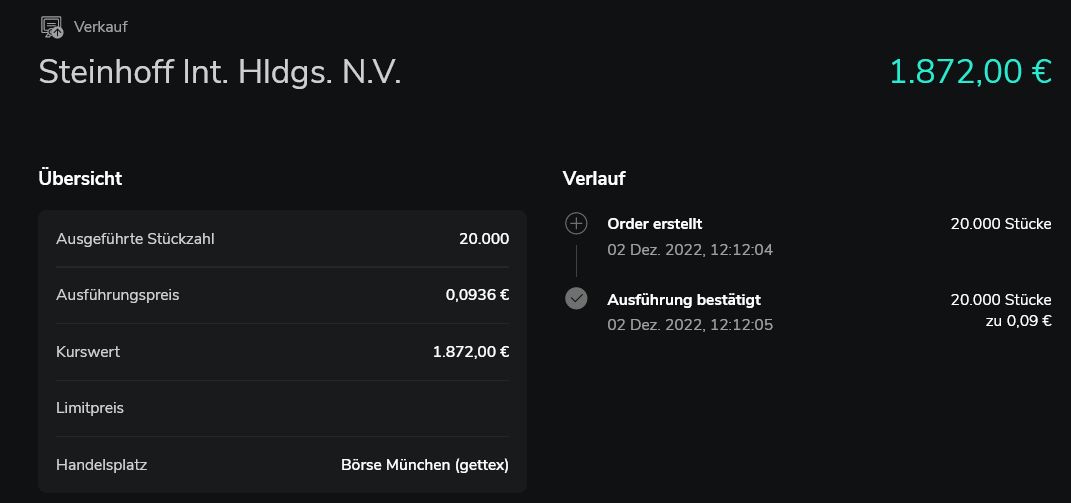
Task: Click the teal 1.872,00 € total amount
Action: pos(970,72)
